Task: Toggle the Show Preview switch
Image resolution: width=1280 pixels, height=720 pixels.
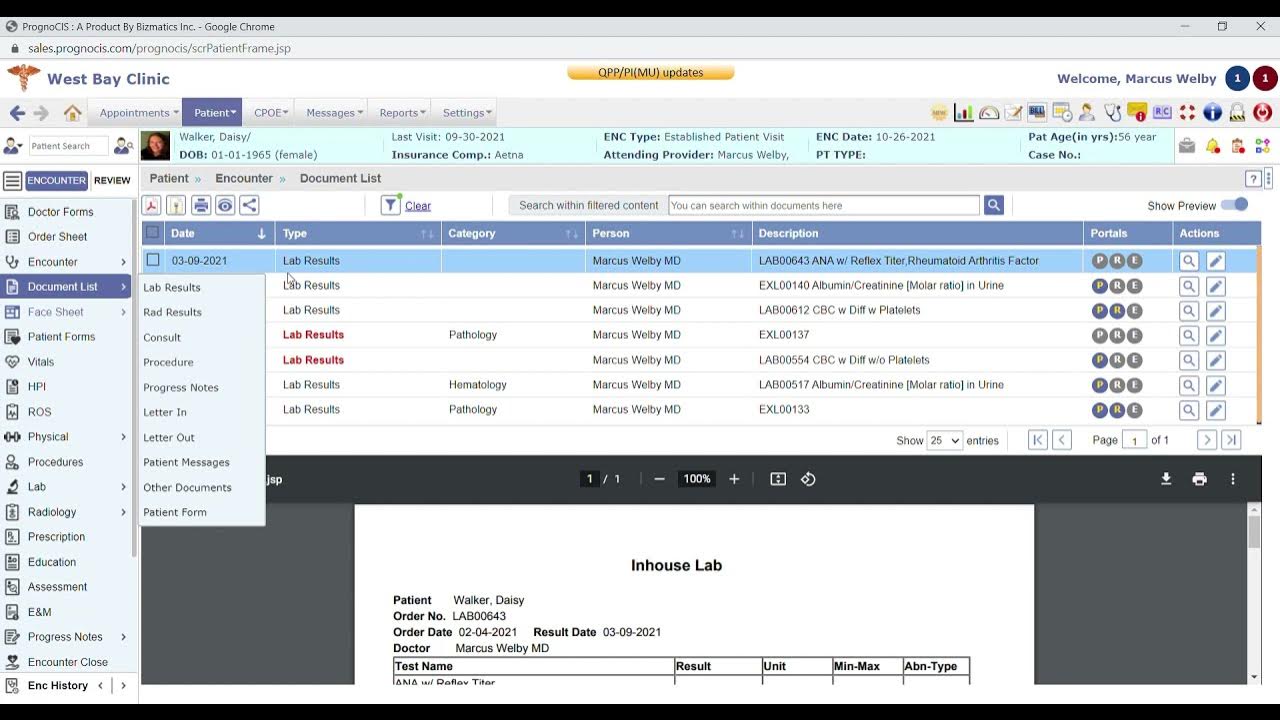Action: 1235,205
